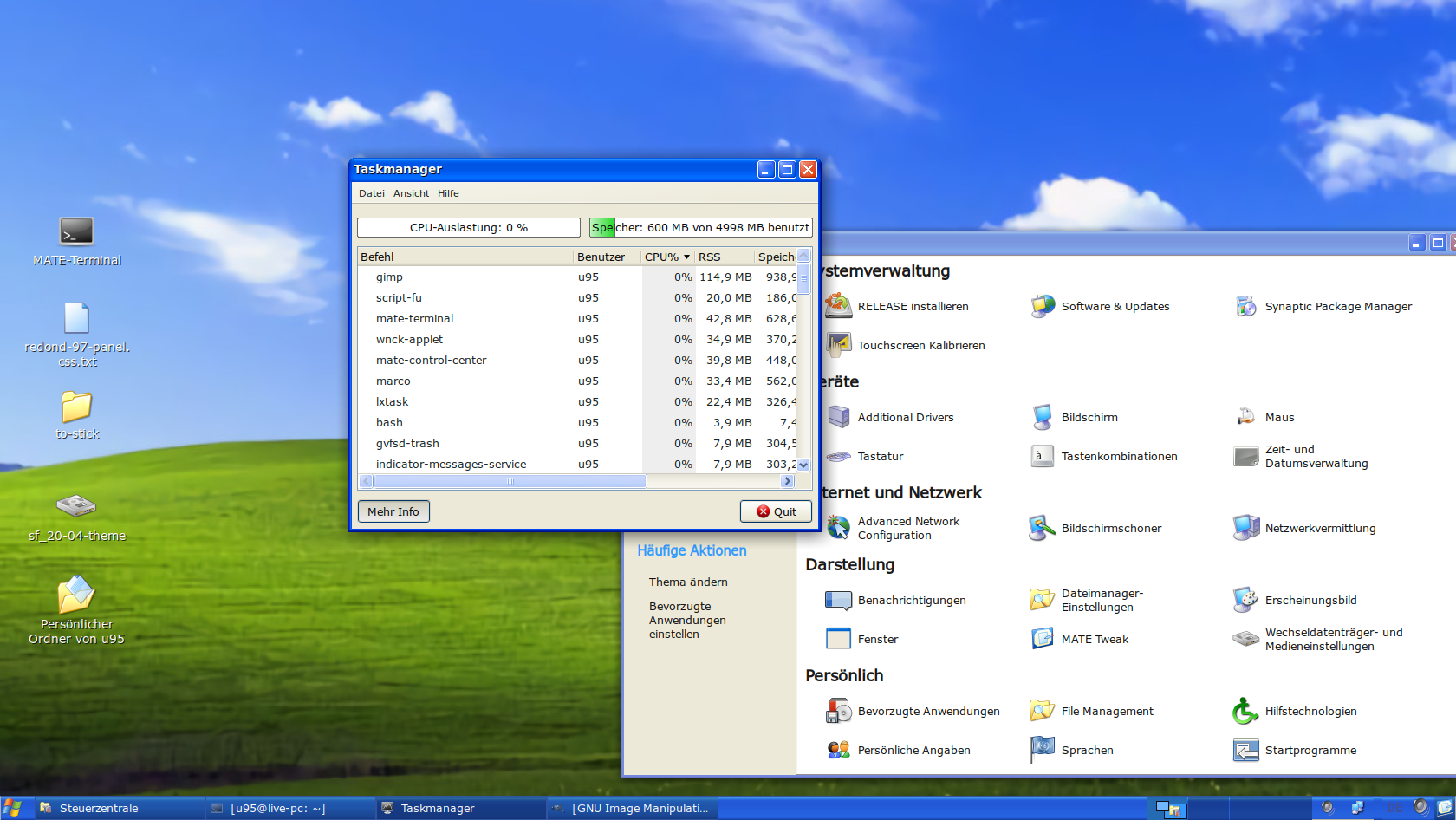Viewport: 1456px width, 820px height.
Task: Open the Startprogramme icon
Action: click(1246, 750)
